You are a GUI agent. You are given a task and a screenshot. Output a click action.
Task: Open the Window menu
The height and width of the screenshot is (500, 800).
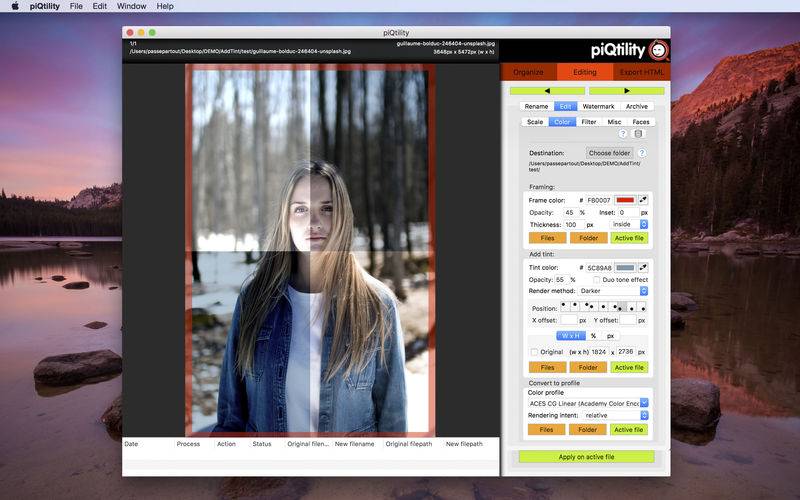coord(132,6)
